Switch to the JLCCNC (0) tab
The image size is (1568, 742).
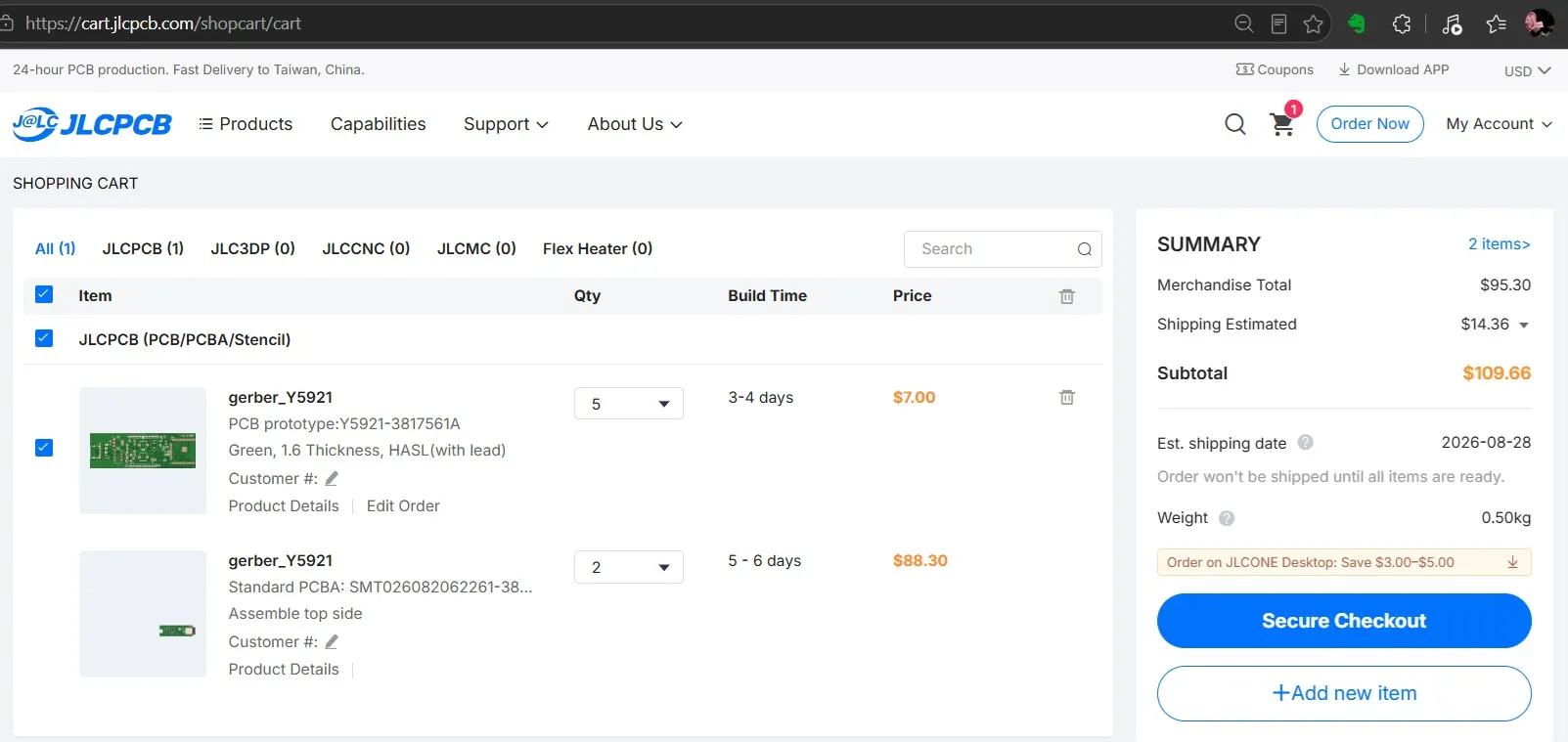[x=366, y=248]
